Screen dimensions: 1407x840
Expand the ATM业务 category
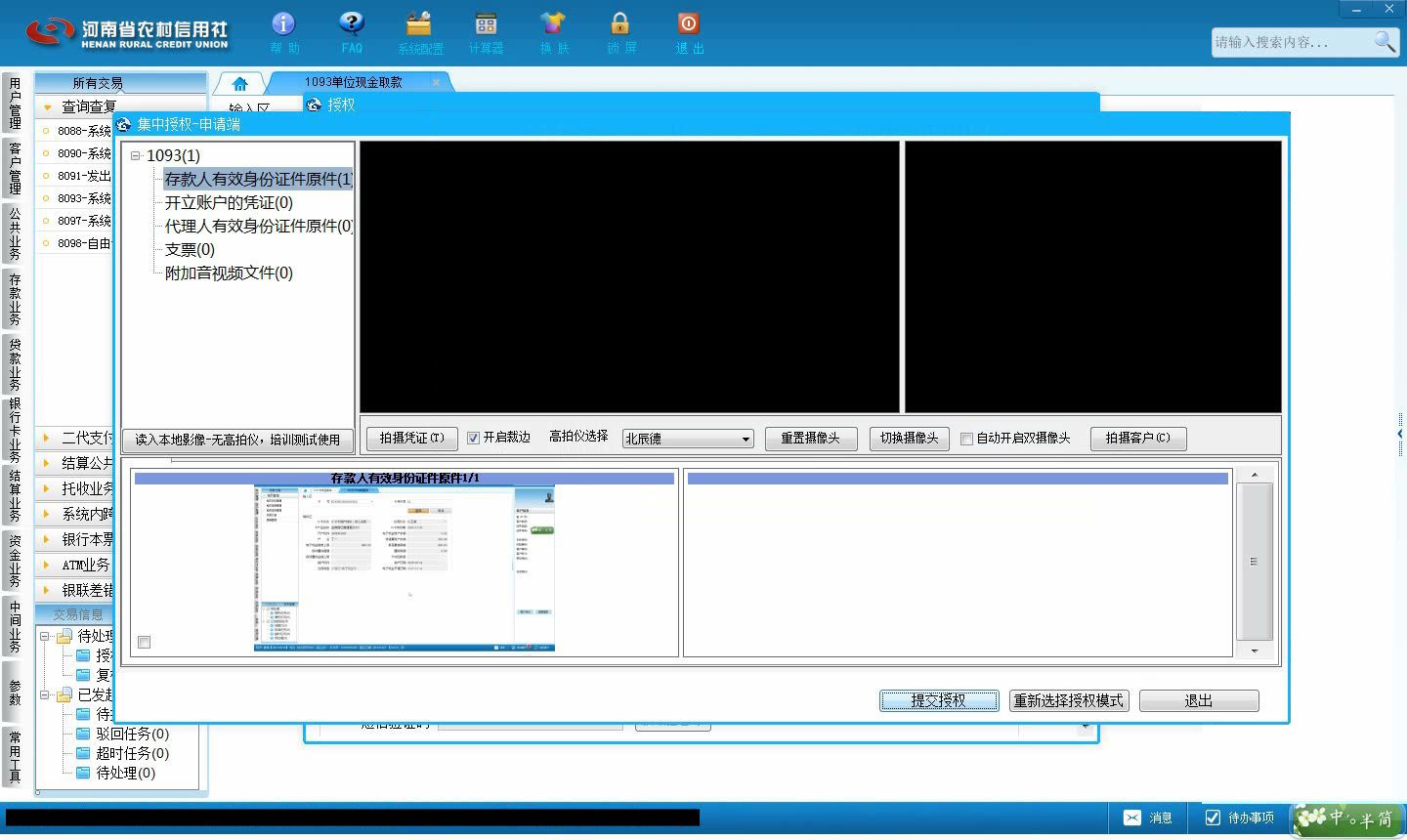[x=46, y=565]
